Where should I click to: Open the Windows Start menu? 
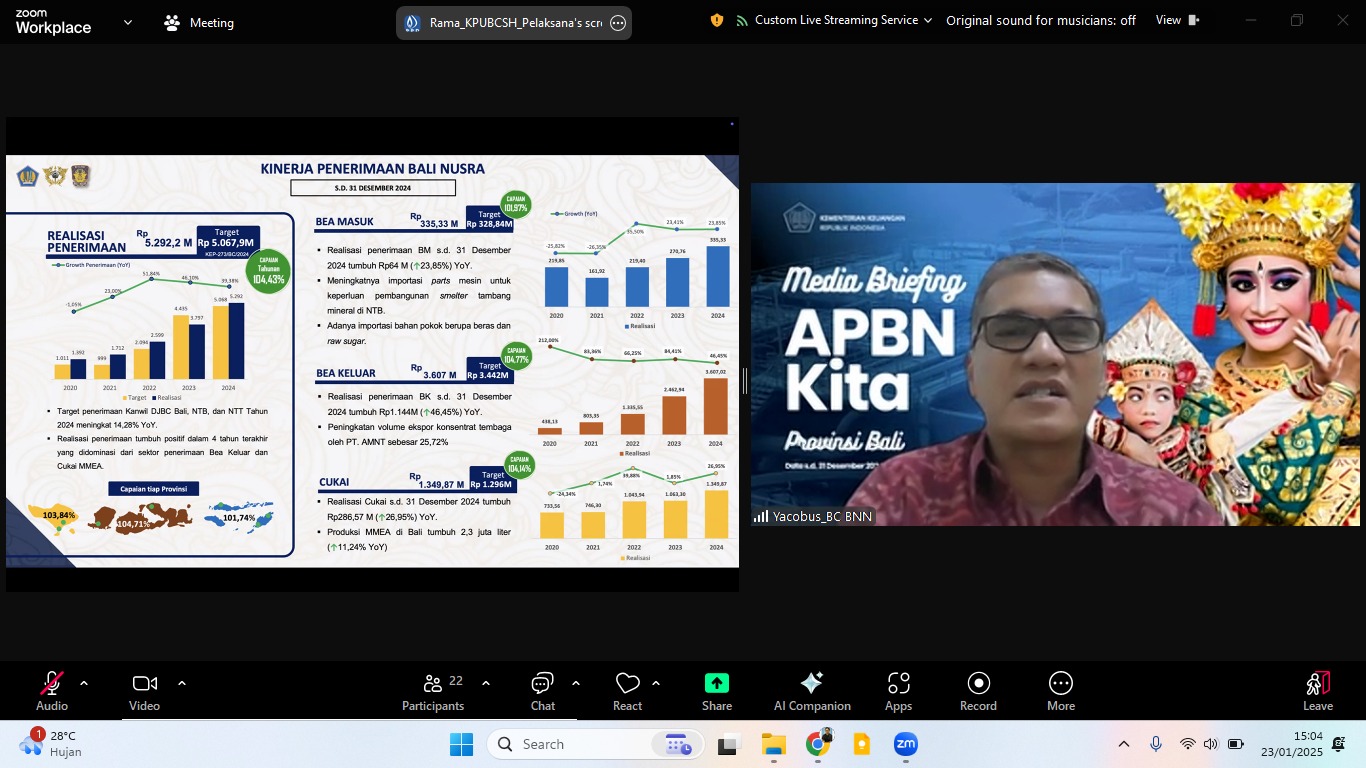[x=461, y=744]
